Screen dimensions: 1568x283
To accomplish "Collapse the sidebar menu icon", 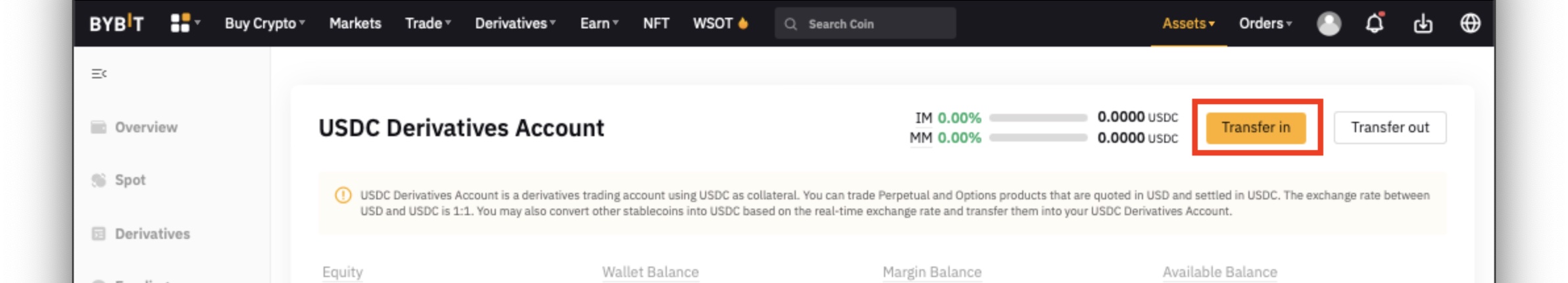I will pos(99,74).
